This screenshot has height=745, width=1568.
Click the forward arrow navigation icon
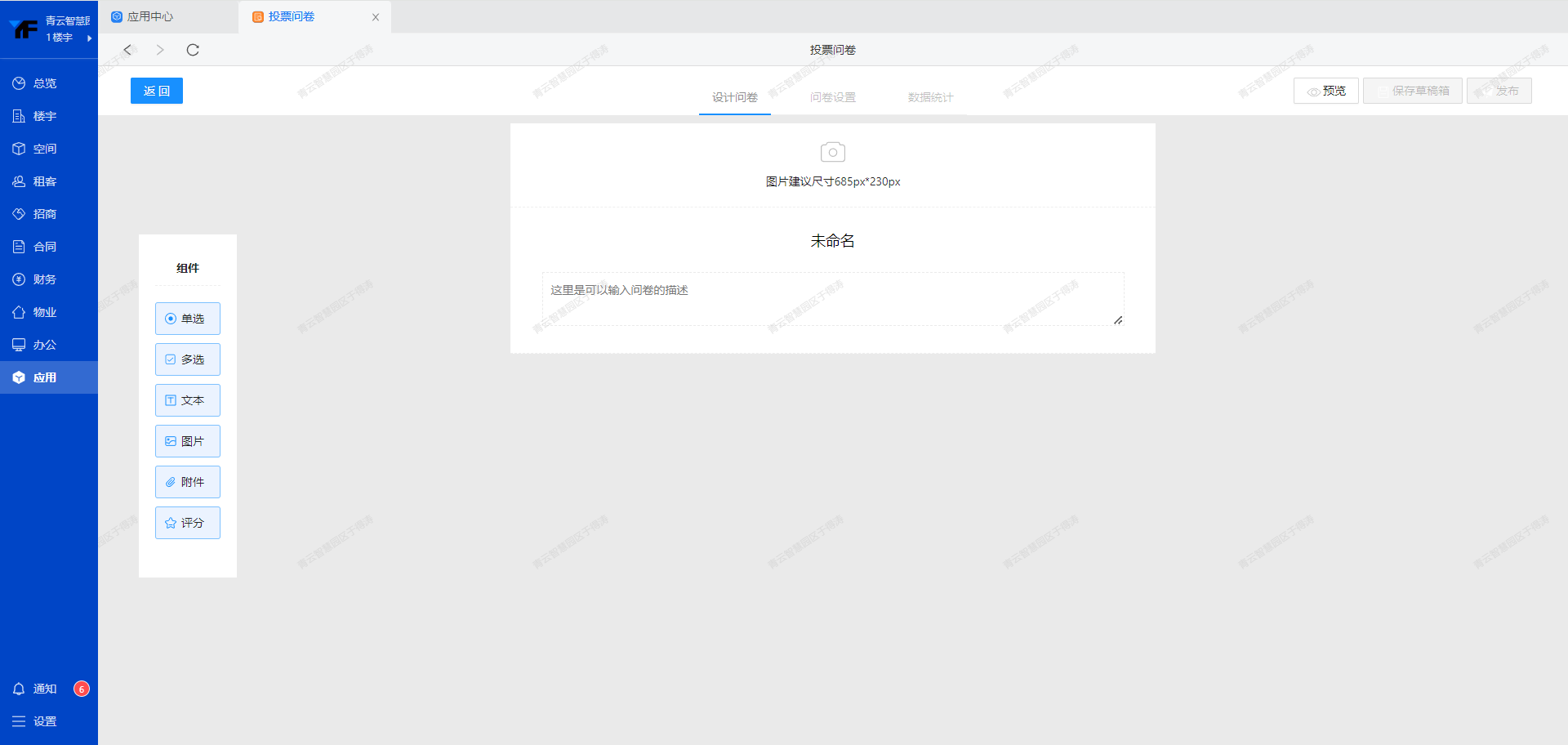click(x=160, y=50)
